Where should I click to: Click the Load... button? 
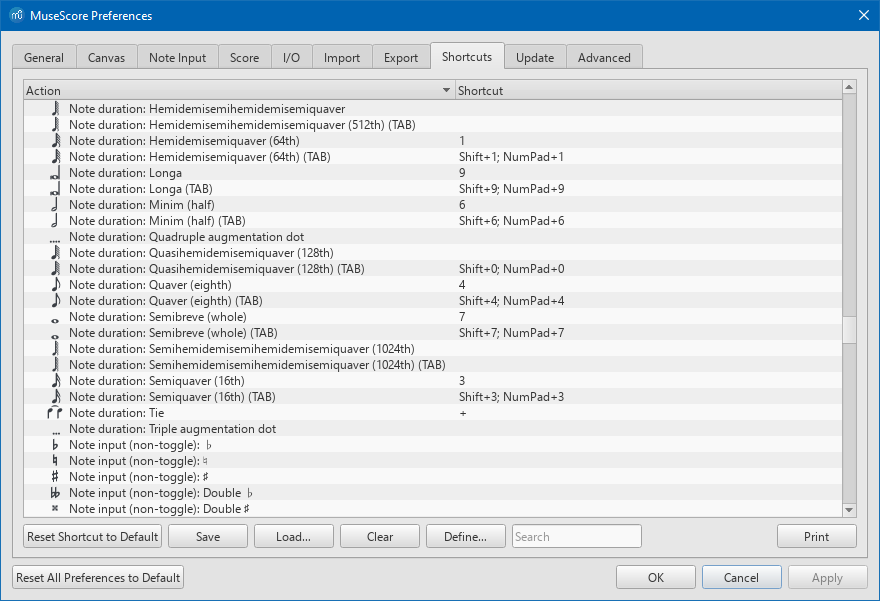(x=294, y=536)
